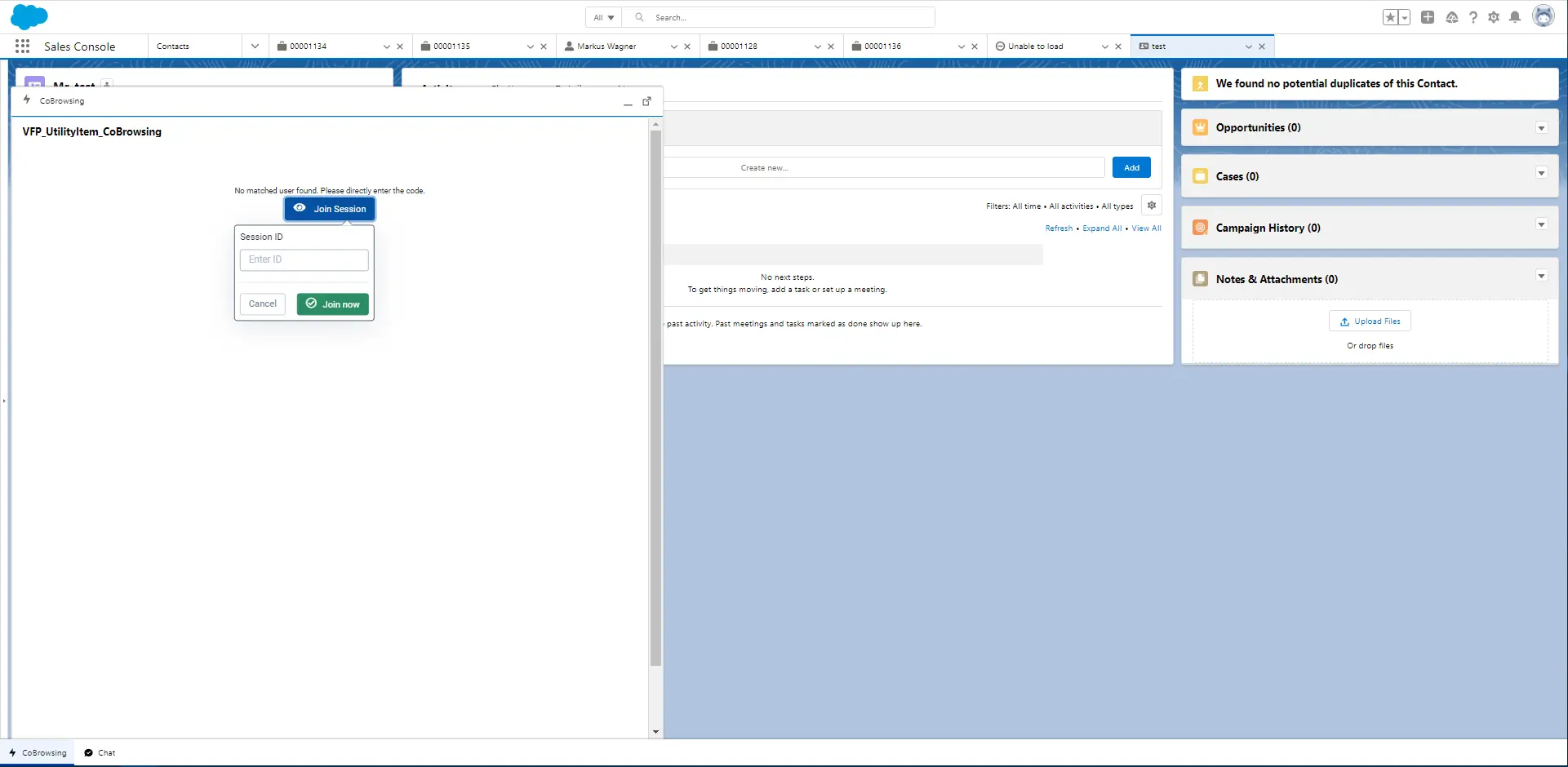Click the Join Session button
The height and width of the screenshot is (767, 1568).
[330, 209]
